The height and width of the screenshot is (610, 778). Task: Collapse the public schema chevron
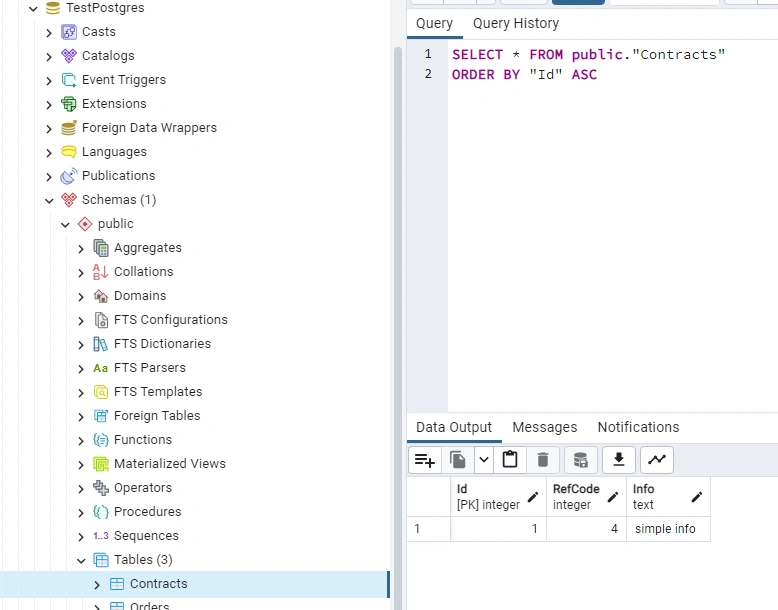[65, 224]
